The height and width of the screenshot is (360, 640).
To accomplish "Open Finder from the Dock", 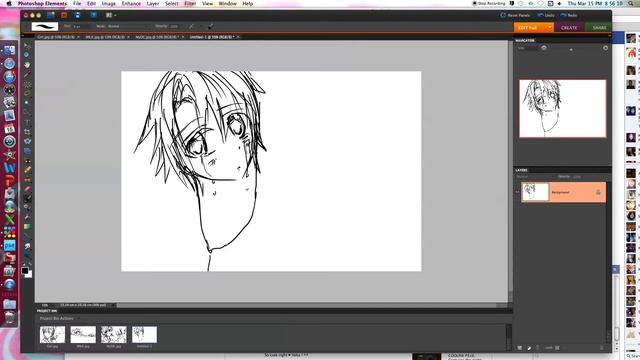I will (9, 50).
